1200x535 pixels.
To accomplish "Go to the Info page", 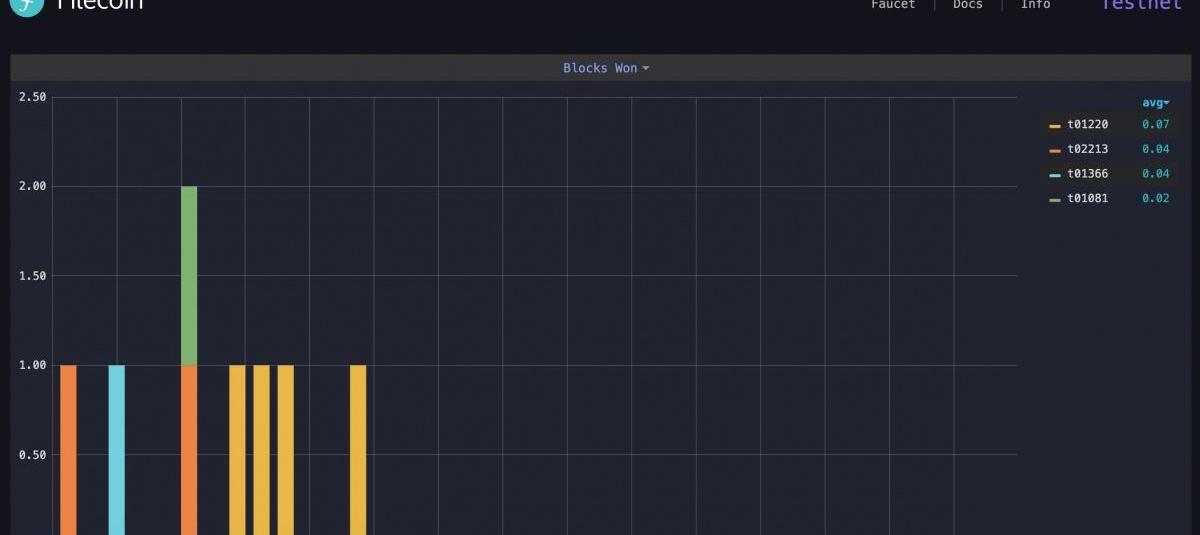I will pos(1035,5).
